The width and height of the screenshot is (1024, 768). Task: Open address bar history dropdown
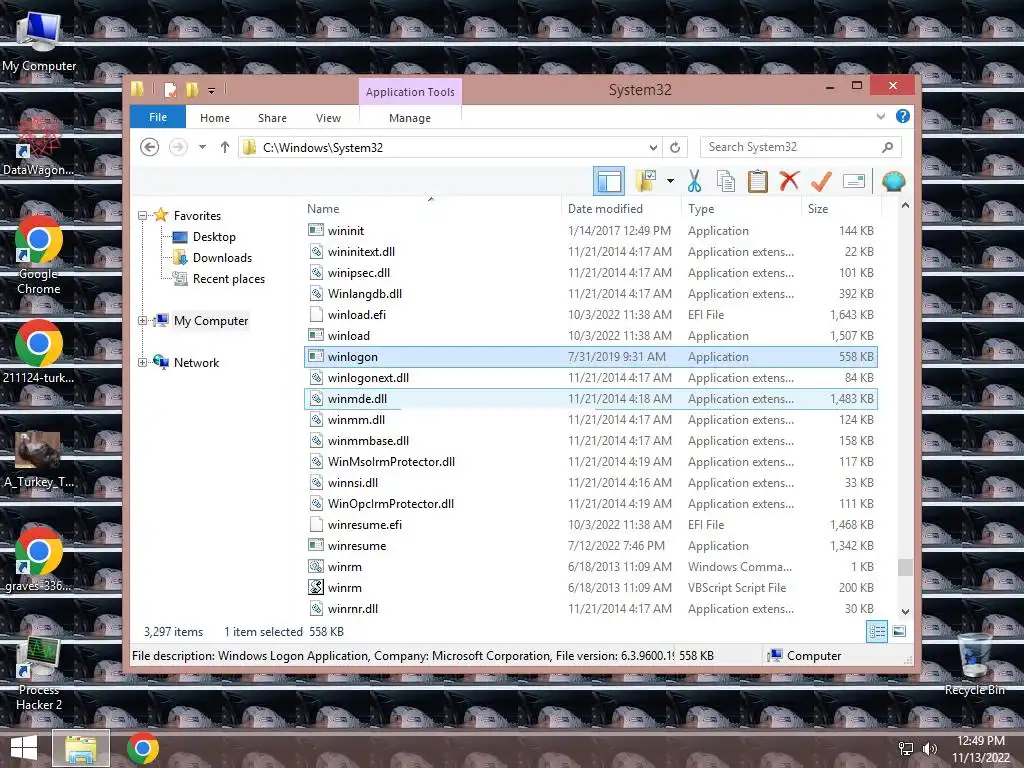tap(653, 148)
